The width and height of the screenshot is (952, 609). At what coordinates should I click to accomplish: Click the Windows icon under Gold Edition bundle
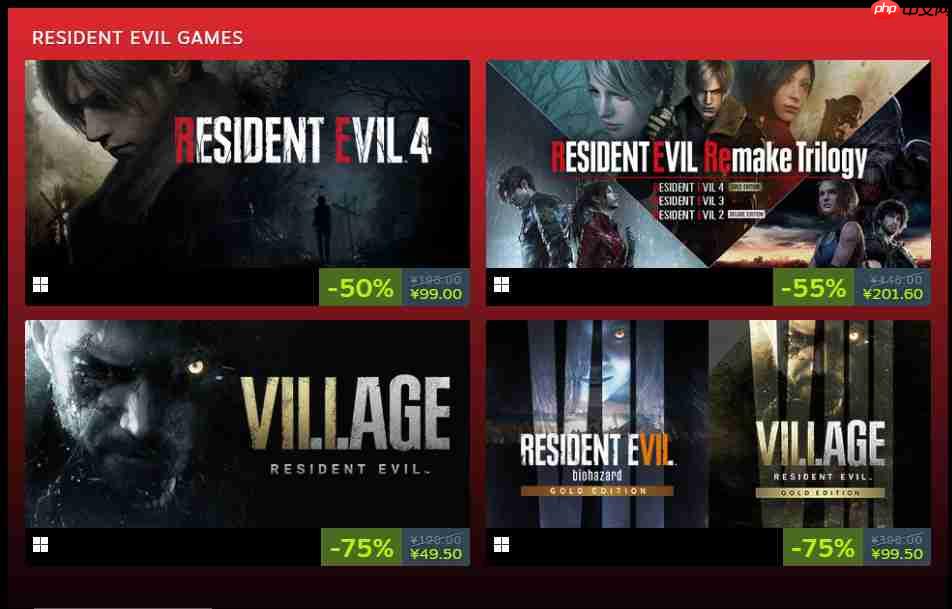point(502,545)
